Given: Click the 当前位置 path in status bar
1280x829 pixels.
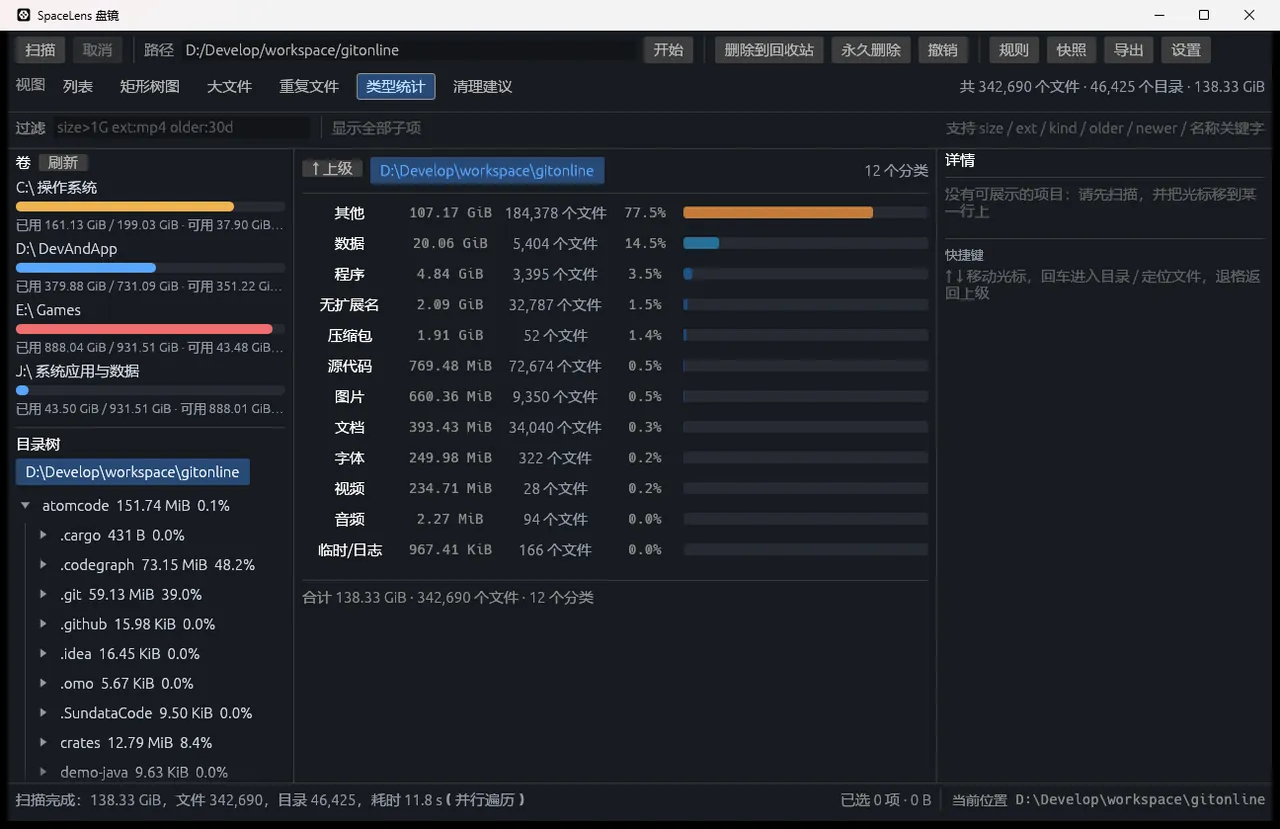Looking at the screenshot, I should pos(1141,800).
